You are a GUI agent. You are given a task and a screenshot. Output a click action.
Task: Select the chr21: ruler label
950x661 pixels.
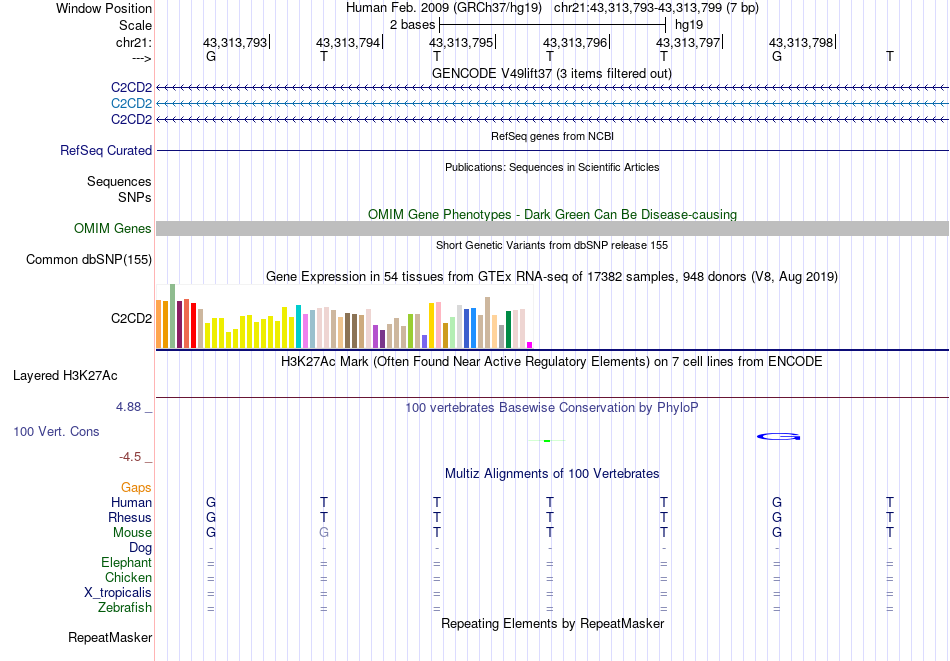(x=133, y=42)
